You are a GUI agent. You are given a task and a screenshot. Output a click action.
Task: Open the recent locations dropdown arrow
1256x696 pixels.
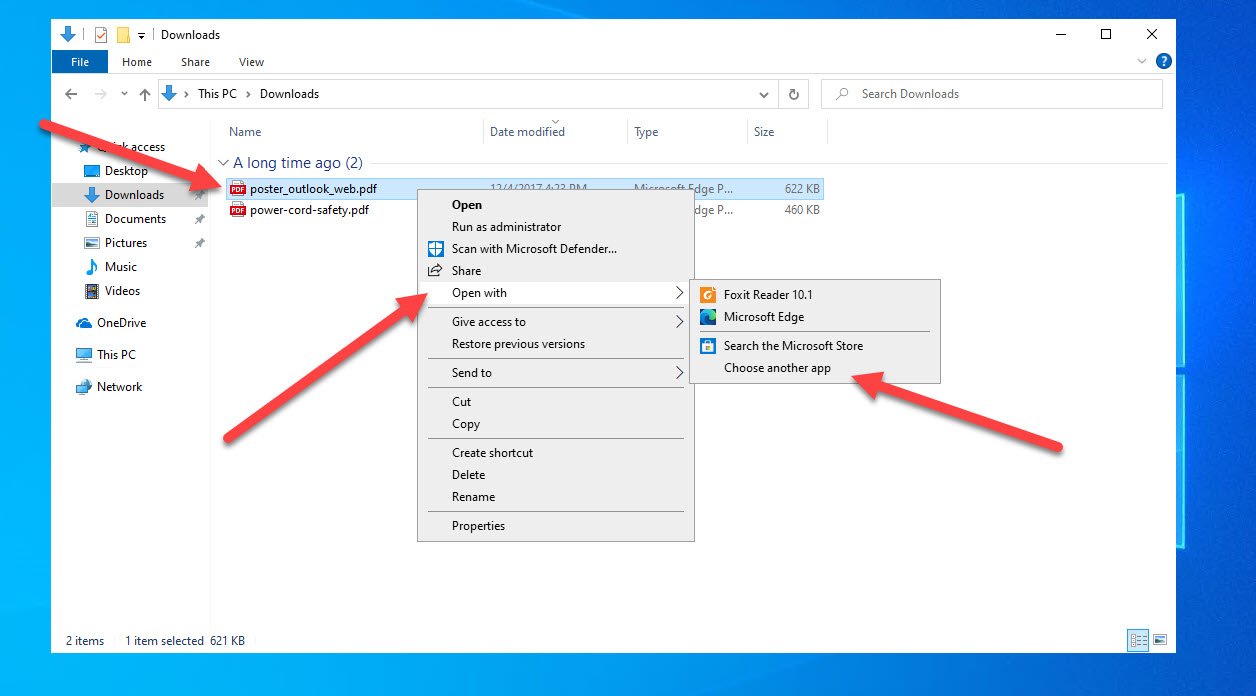124,94
